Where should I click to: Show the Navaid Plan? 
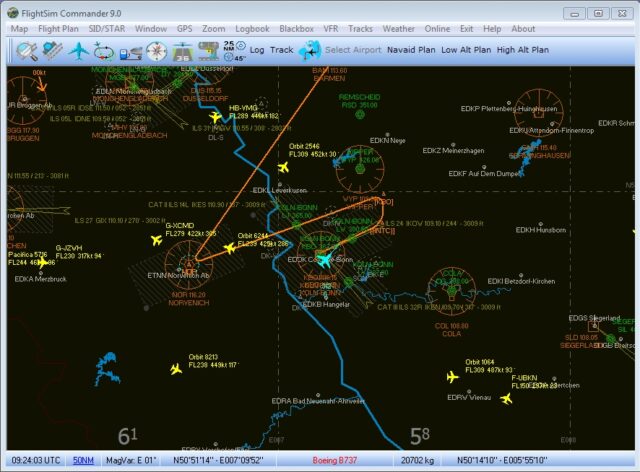tap(410, 50)
